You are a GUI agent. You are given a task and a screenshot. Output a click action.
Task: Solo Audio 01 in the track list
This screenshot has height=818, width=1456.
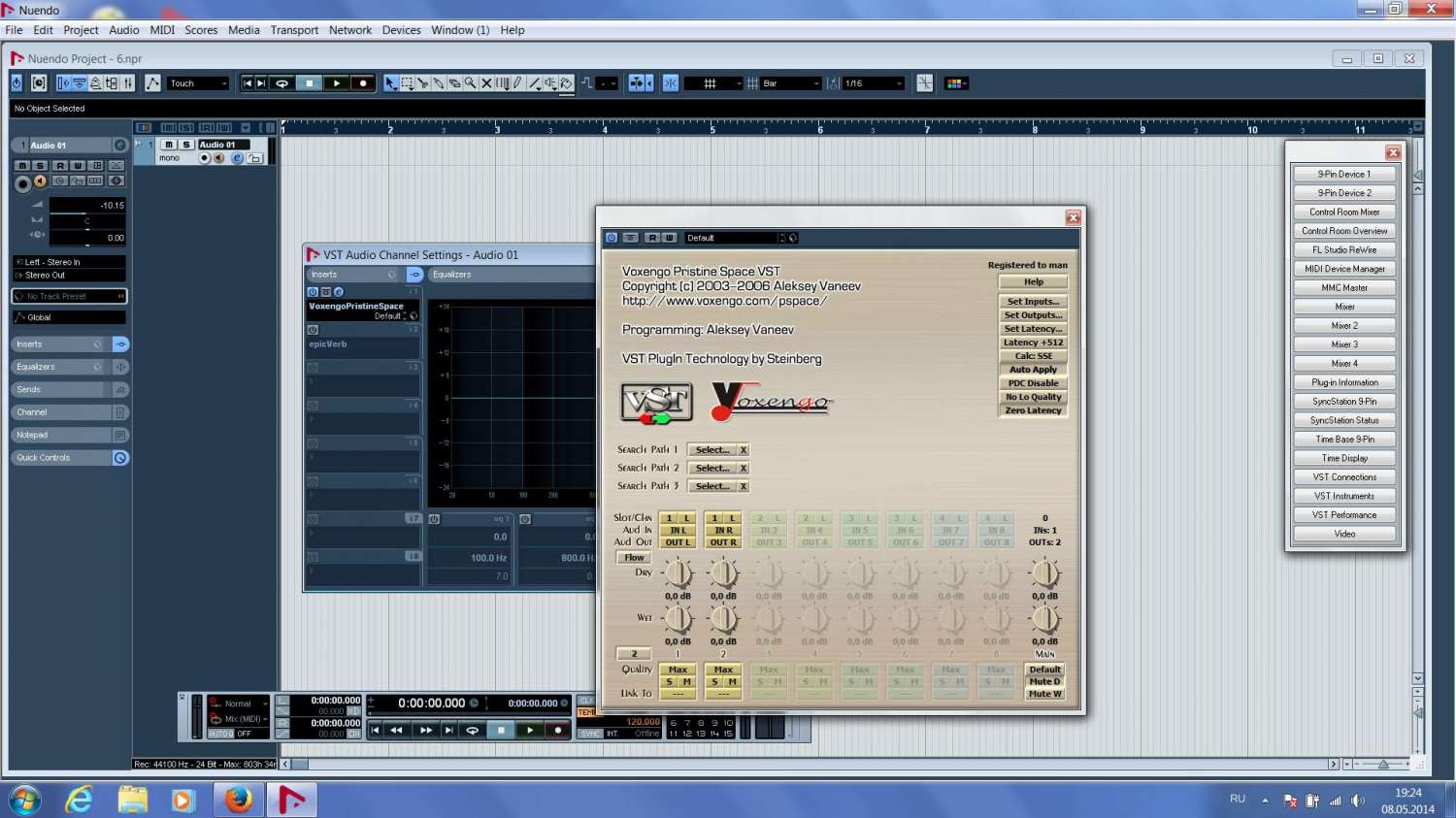click(x=186, y=145)
